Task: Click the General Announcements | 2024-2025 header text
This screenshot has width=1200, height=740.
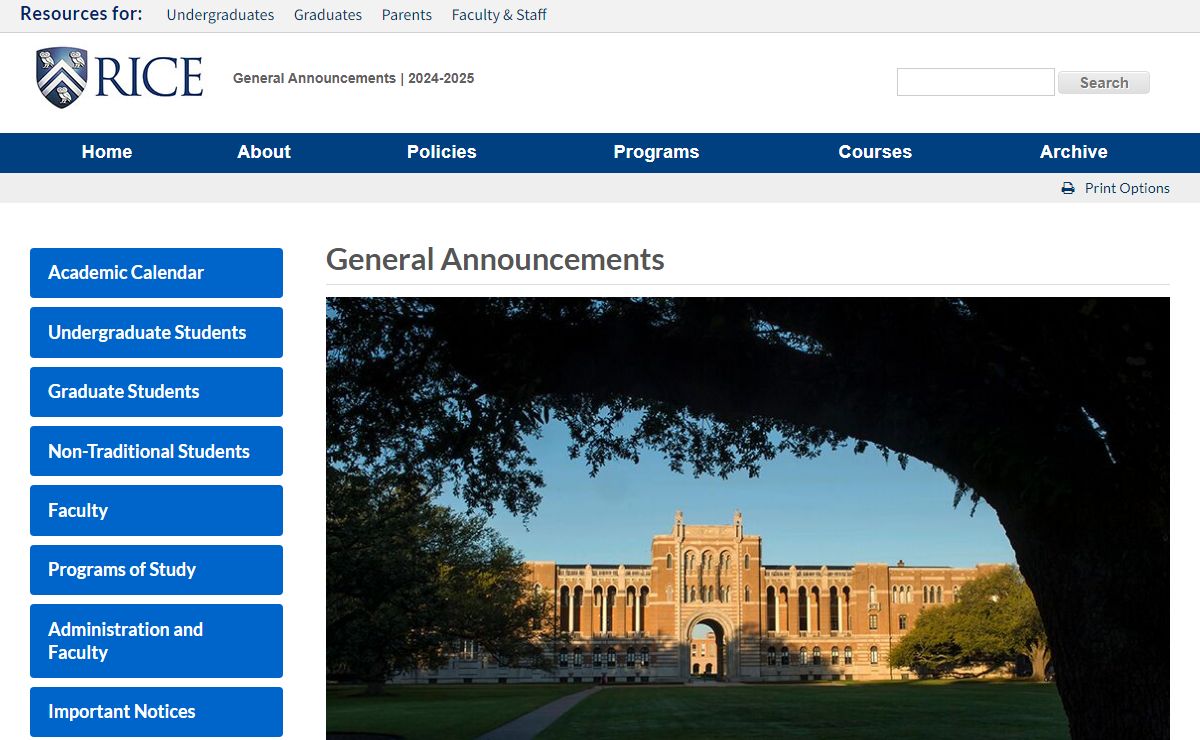Action: coord(354,78)
